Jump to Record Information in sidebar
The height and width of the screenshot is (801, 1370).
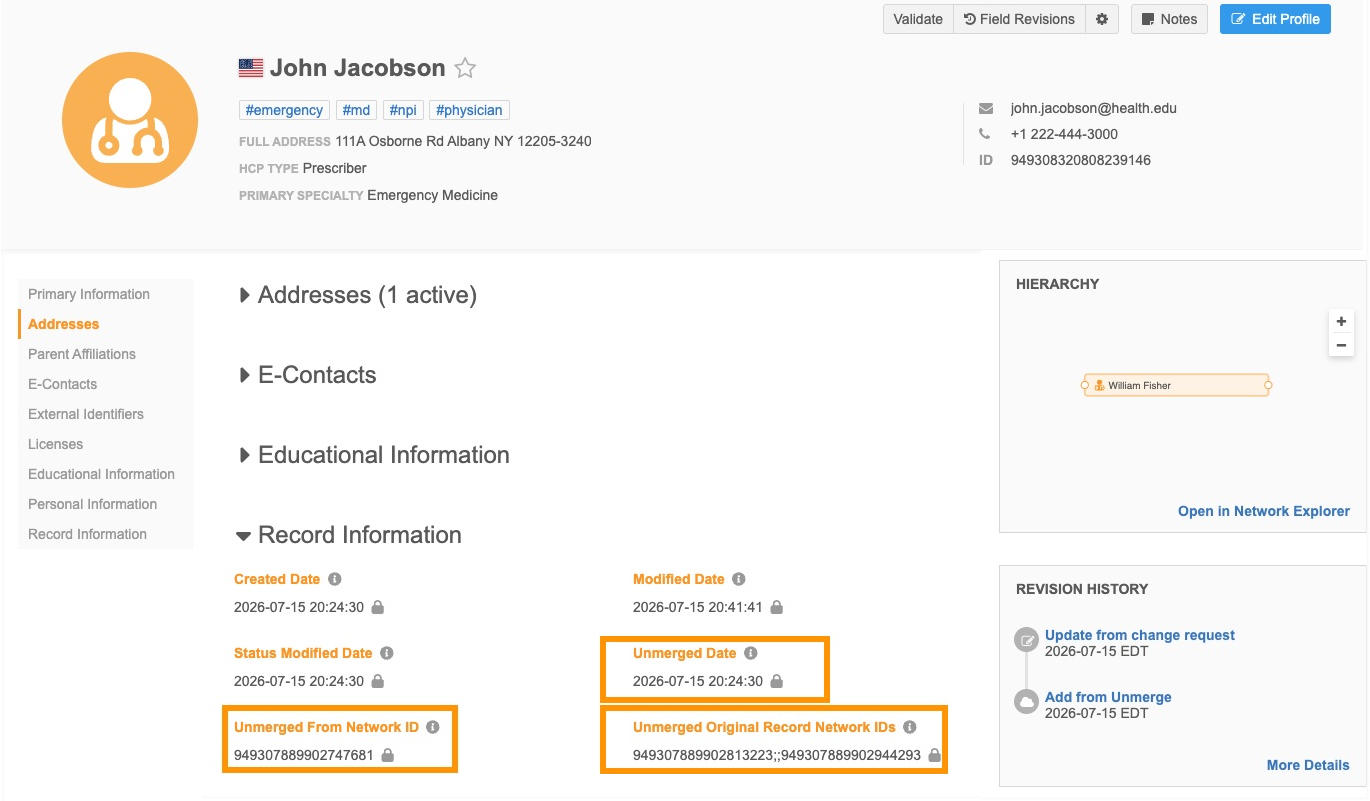[x=88, y=534]
